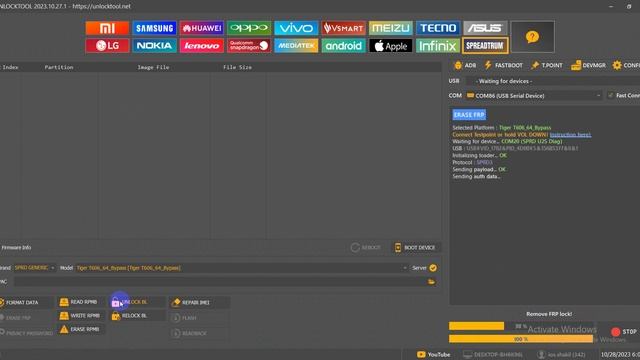
Task: Select the Apple brand tile
Action: tap(391, 46)
